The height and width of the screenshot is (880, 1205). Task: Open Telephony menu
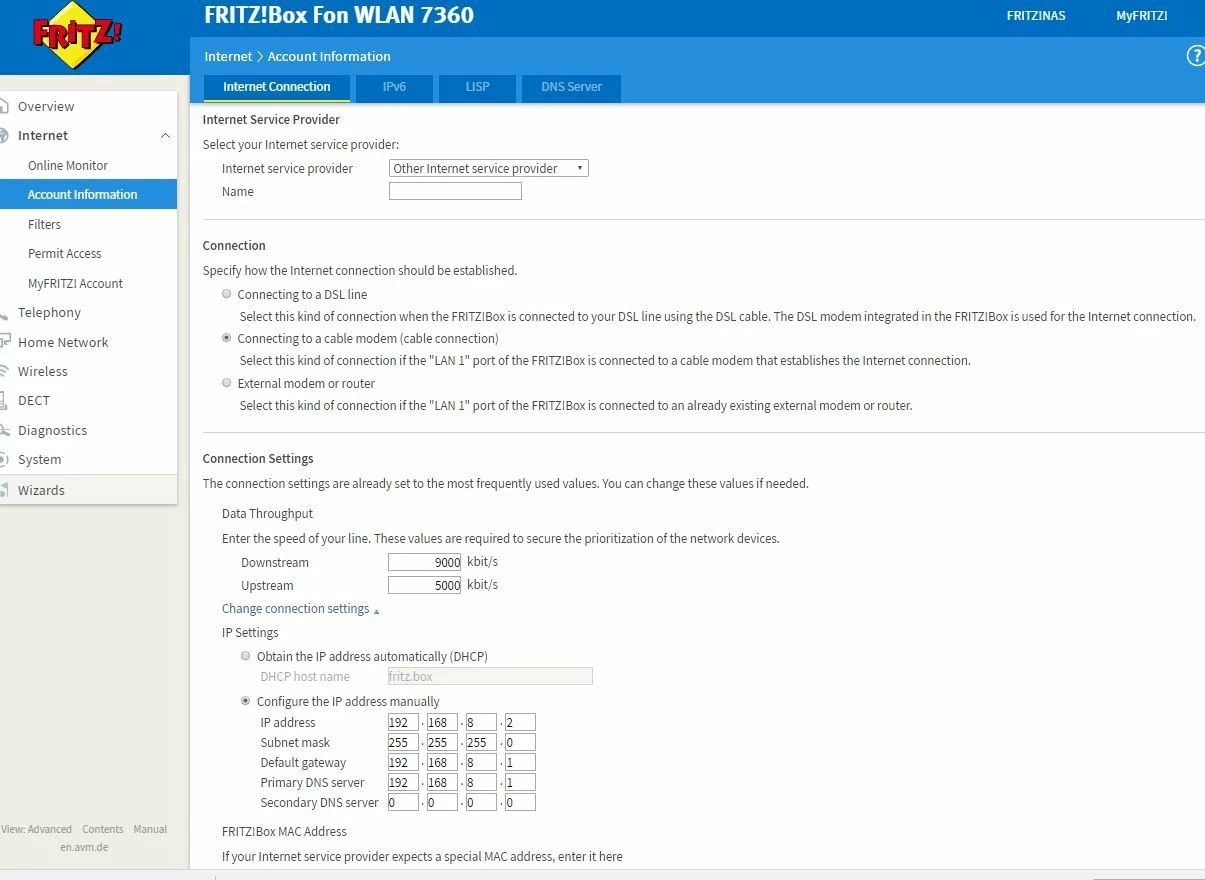(x=49, y=312)
